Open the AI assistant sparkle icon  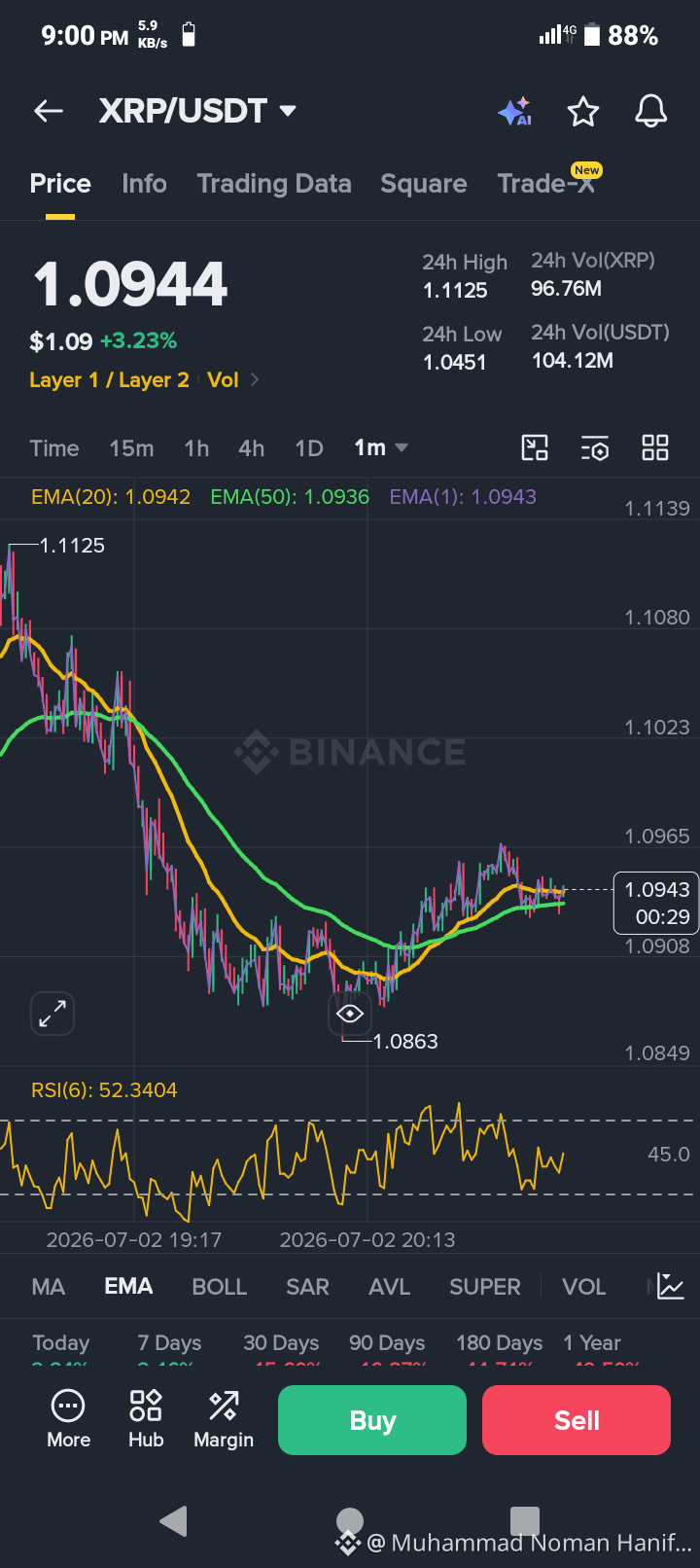tap(515, 112)
